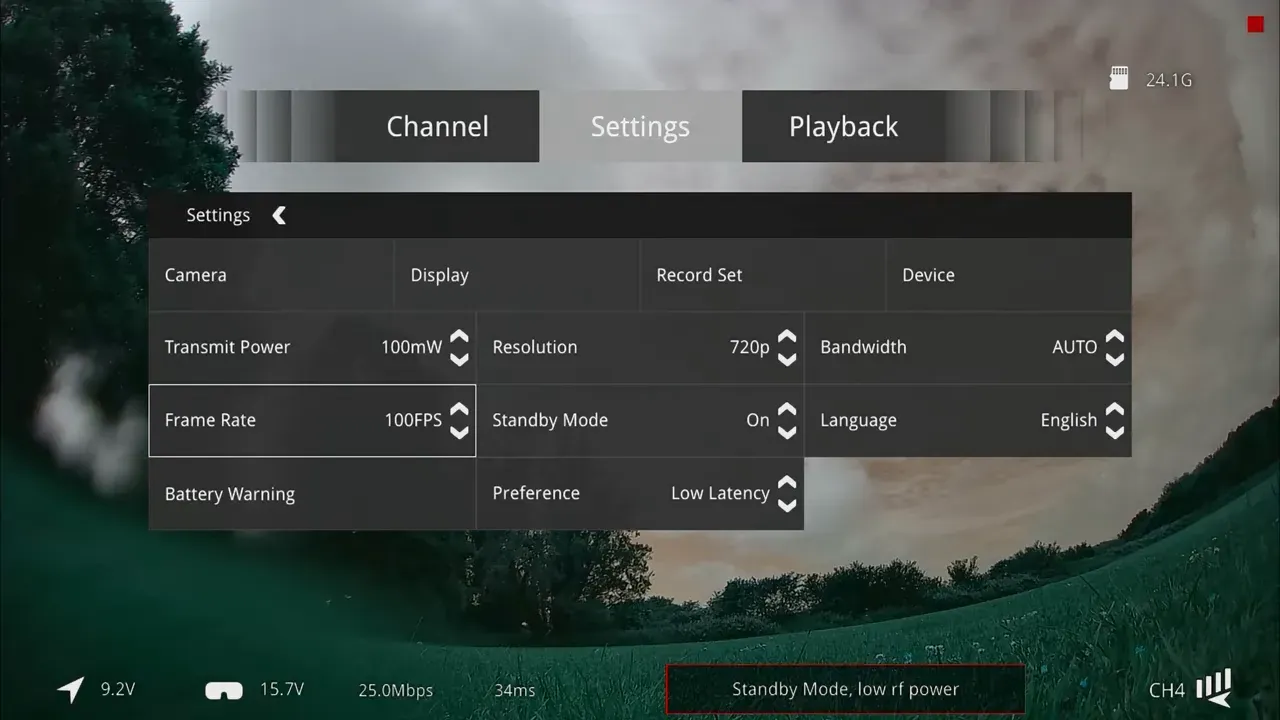Image resolution: width=1280 pixels, height=720 pixels.
Task: Click the 24.1G storage remaining text
Action: click(x=1169, y=80)
